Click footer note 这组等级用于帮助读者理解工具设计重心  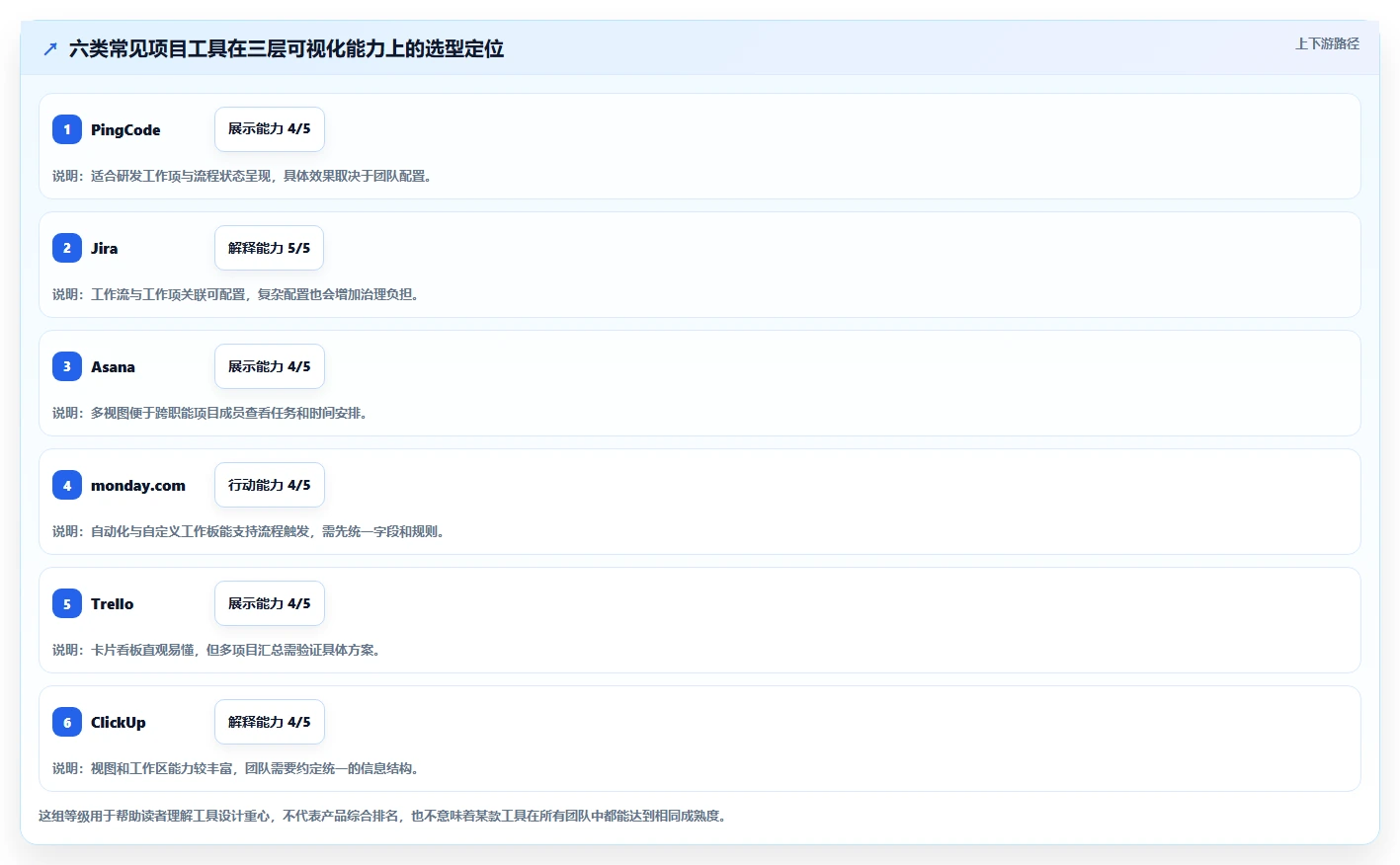382,816
